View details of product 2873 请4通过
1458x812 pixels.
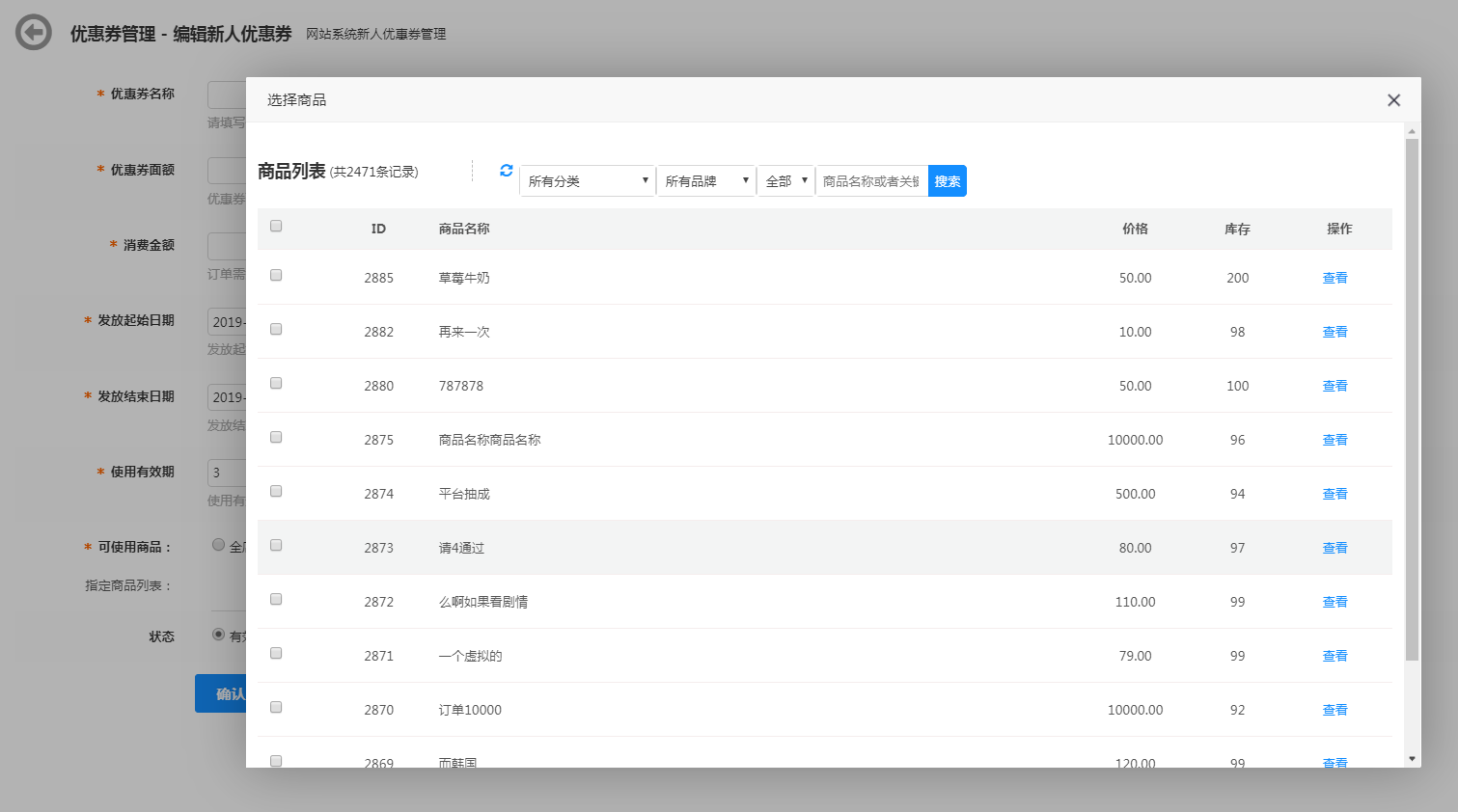[x=1334, y=548]
